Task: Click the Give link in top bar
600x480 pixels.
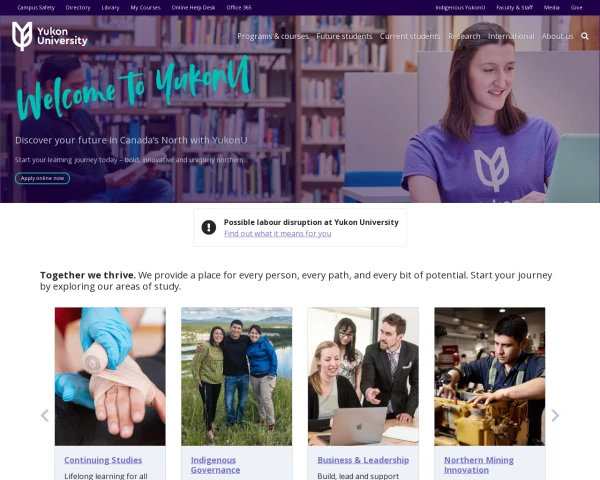Action: [576, 8]
